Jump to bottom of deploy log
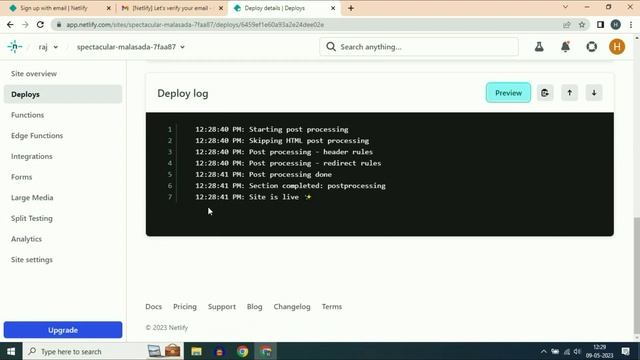The image size is (640, 360). tap(594, 93)
